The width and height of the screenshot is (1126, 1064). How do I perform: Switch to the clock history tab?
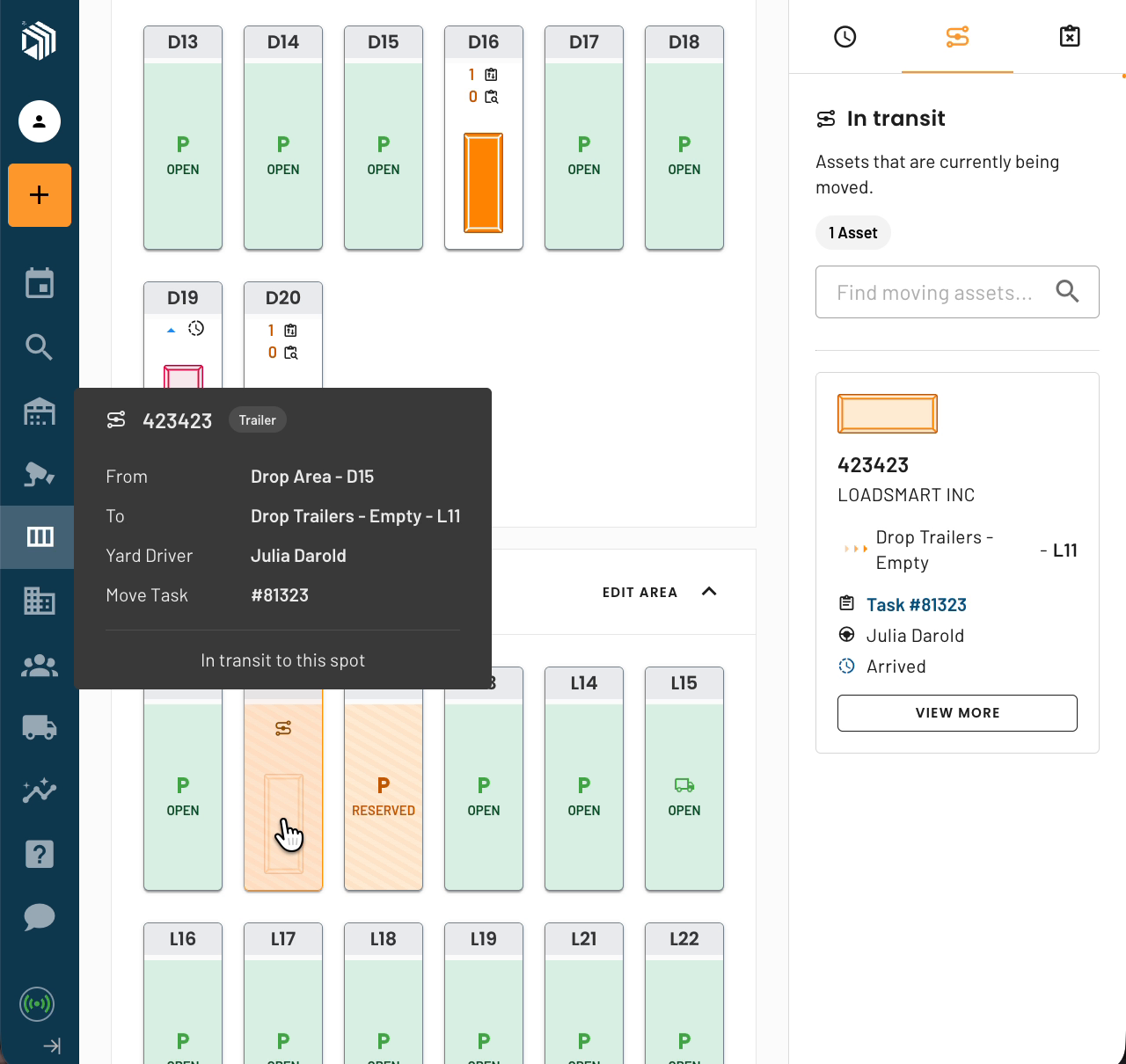[845, 37]
